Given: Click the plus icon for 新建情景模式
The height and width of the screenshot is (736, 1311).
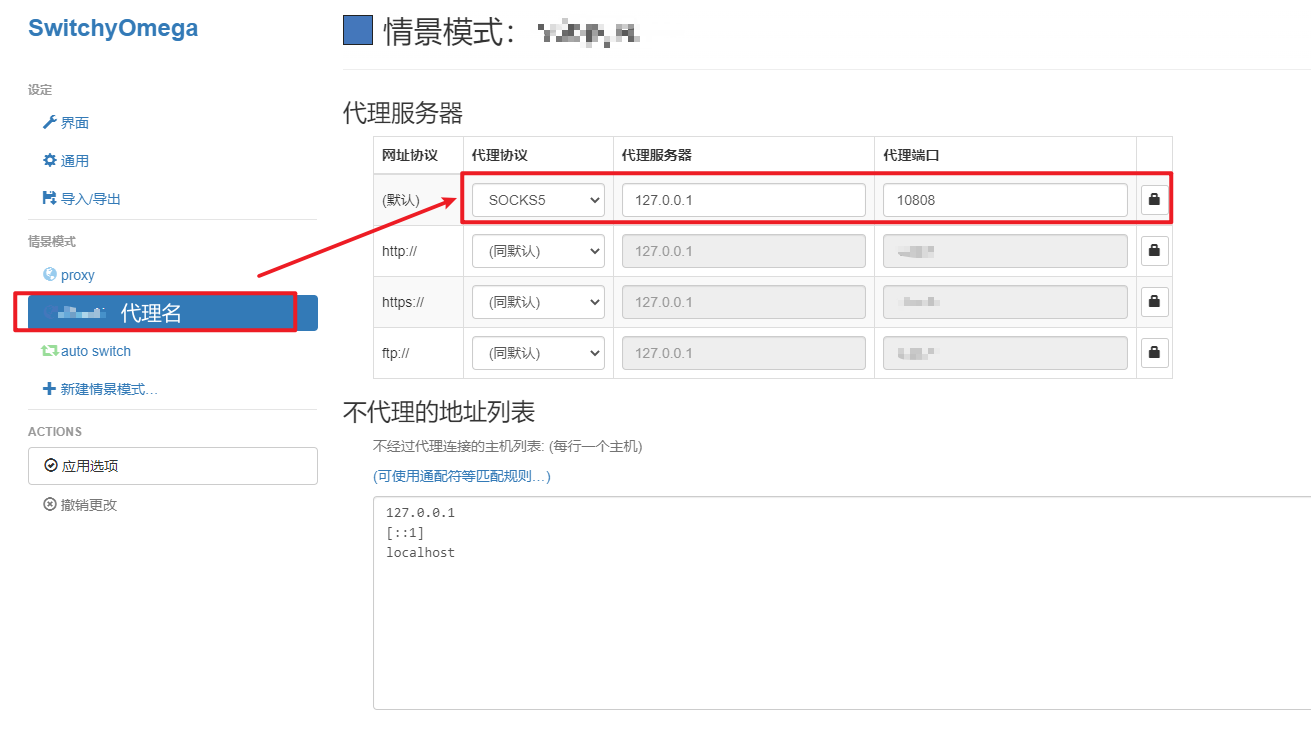Looking at the screenshot, I should click(x=50, y=389).
